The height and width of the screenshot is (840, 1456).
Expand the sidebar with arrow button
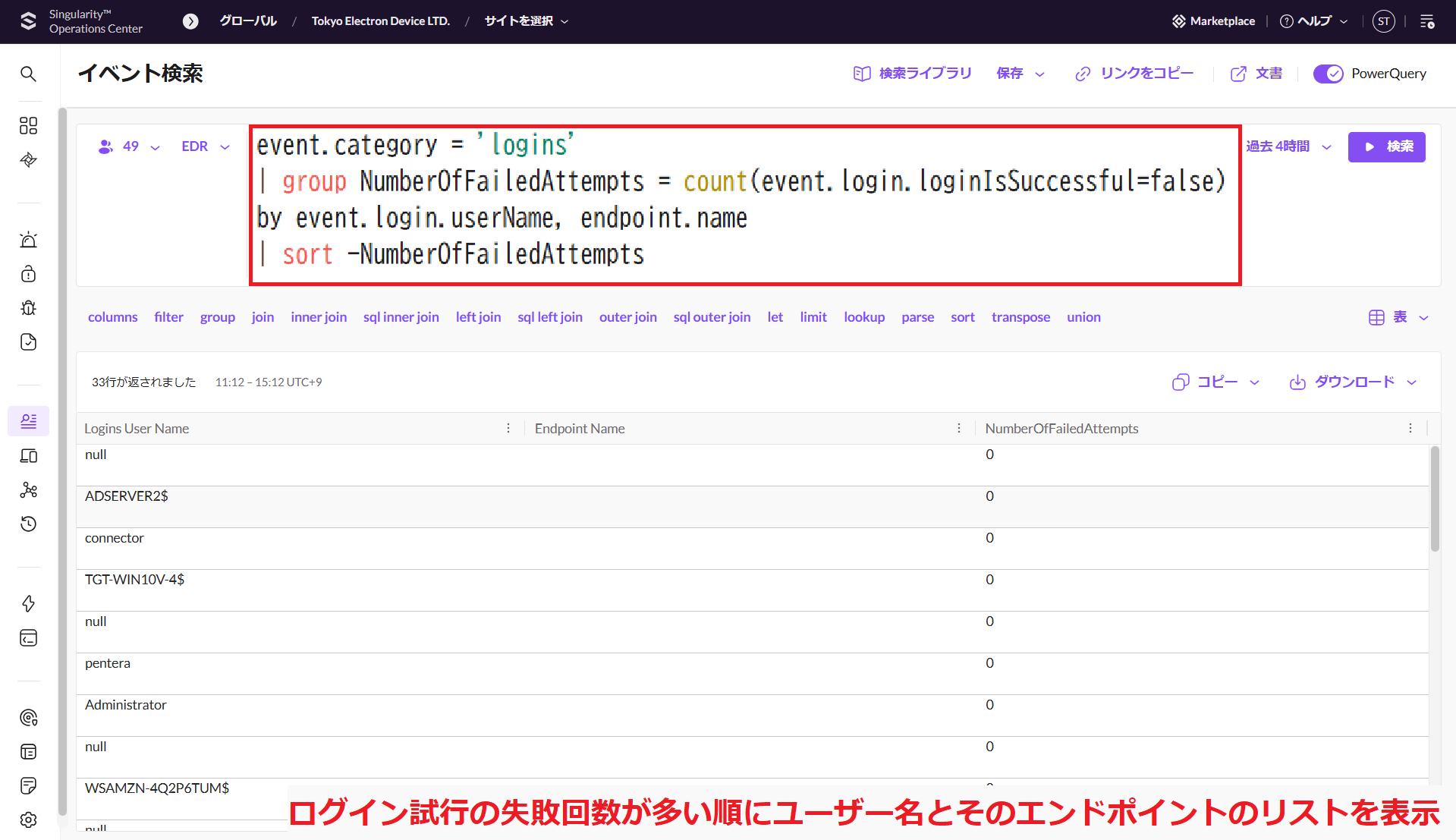point(190,21)
